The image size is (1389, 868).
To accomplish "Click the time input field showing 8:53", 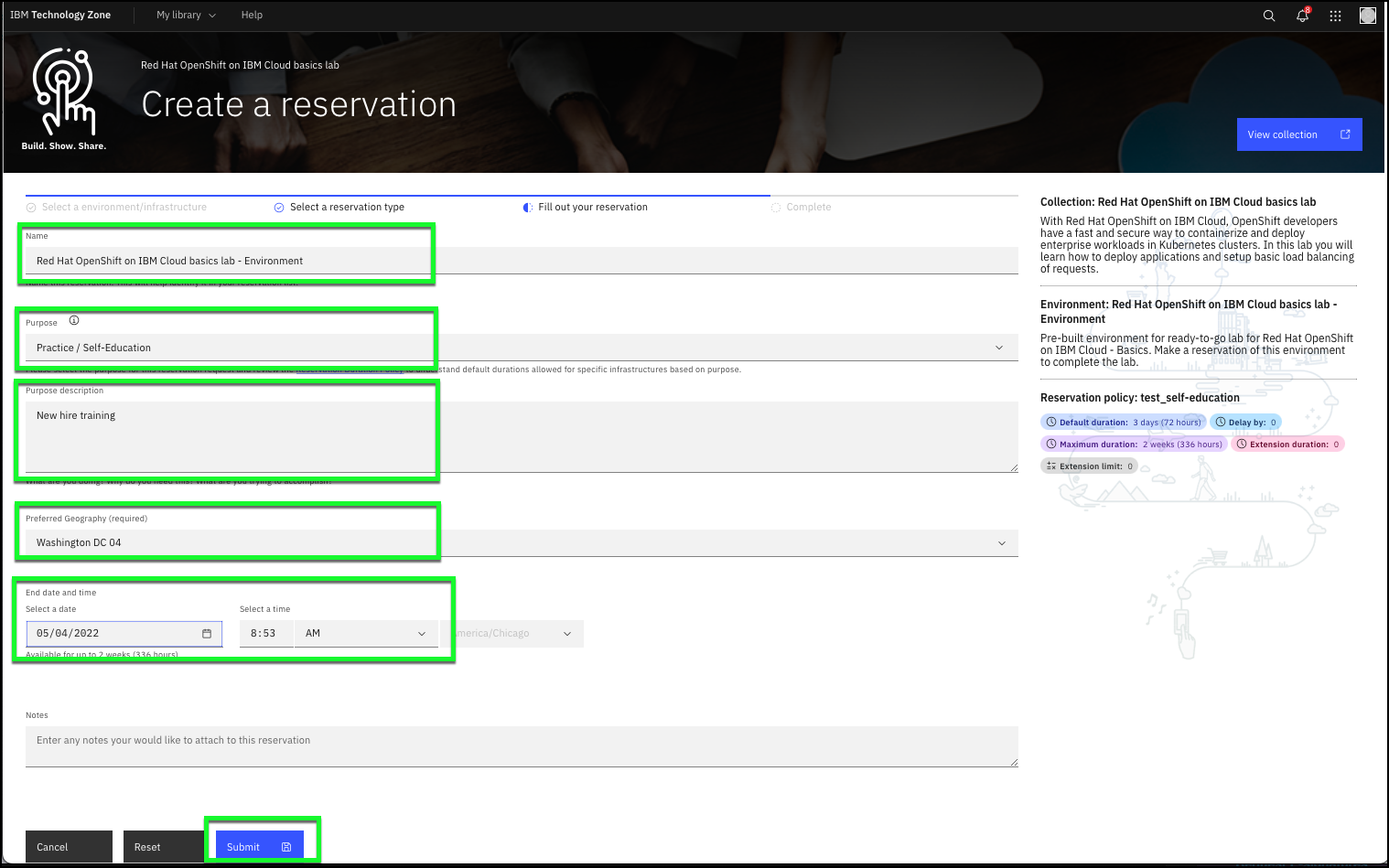I will [x=265, y=634].
